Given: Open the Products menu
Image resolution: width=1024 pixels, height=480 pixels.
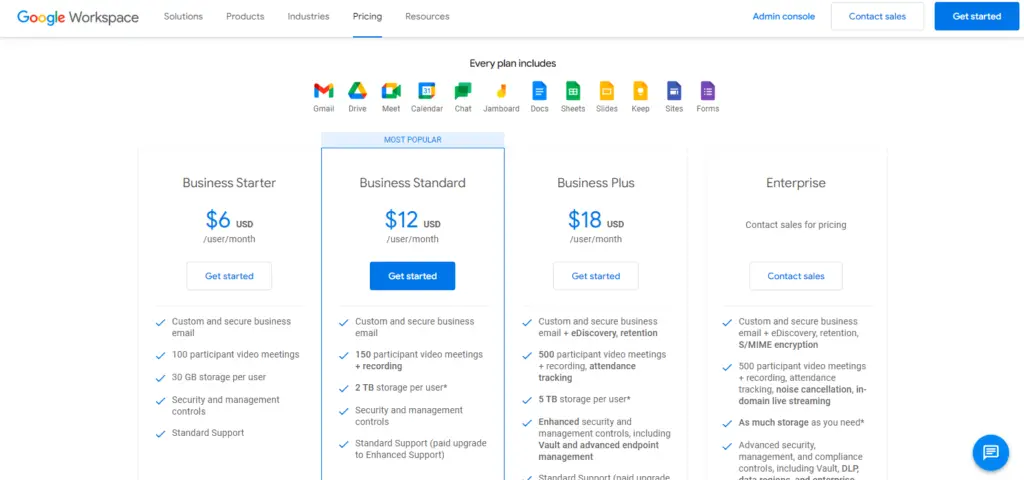Looking at the screenshot, I should [x=245, y=16].
